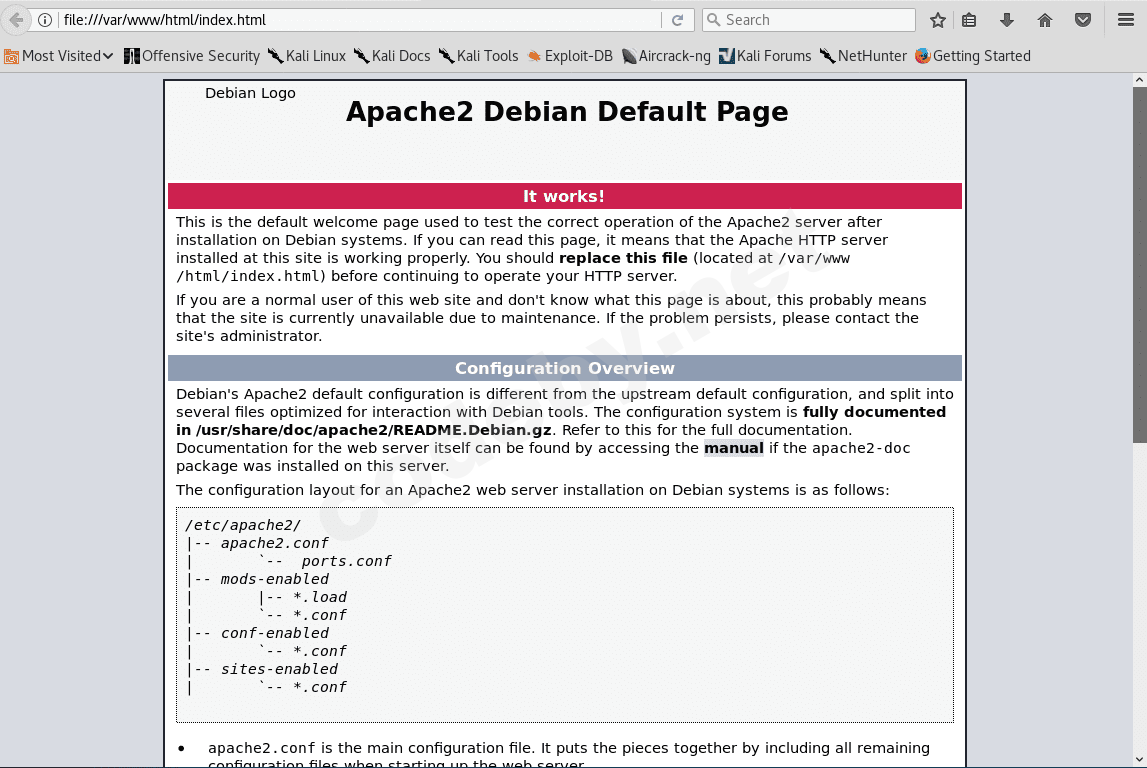Click the '/etc/apache2/' line in the tree
The width and height of the screenshot is (1147, 768).
[x=243, y=525]
